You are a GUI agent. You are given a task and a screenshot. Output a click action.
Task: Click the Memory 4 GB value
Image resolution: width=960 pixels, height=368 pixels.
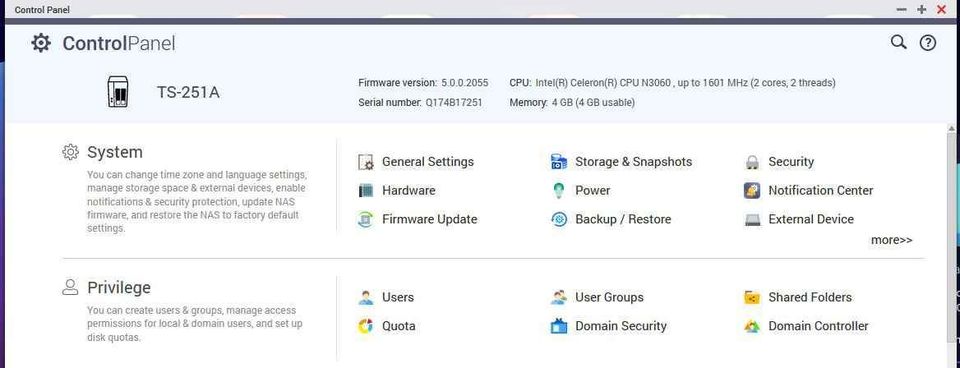[593, 103]
